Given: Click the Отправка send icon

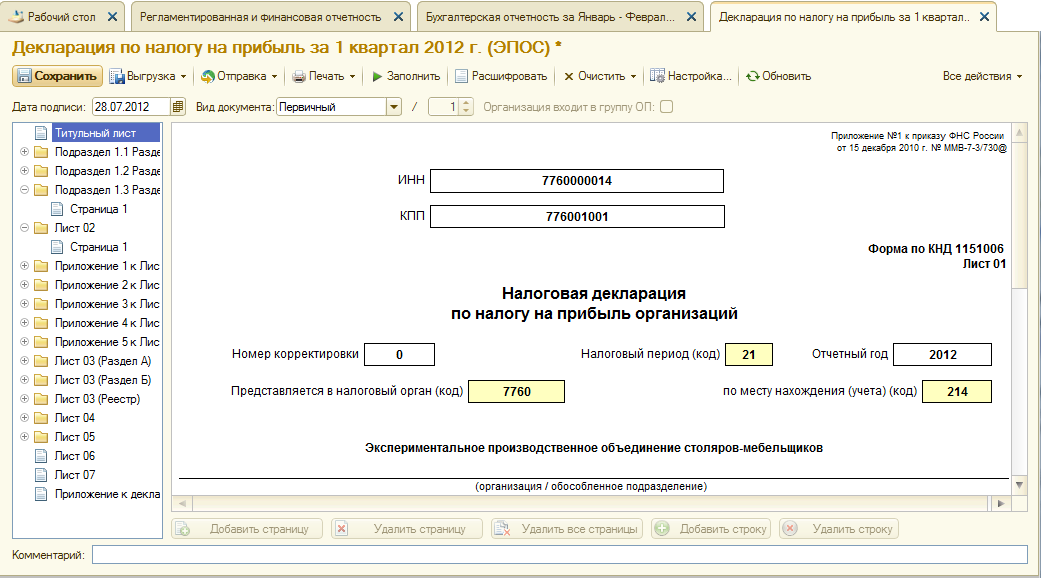Looking at the screenshot, I should tap(208, 76).
